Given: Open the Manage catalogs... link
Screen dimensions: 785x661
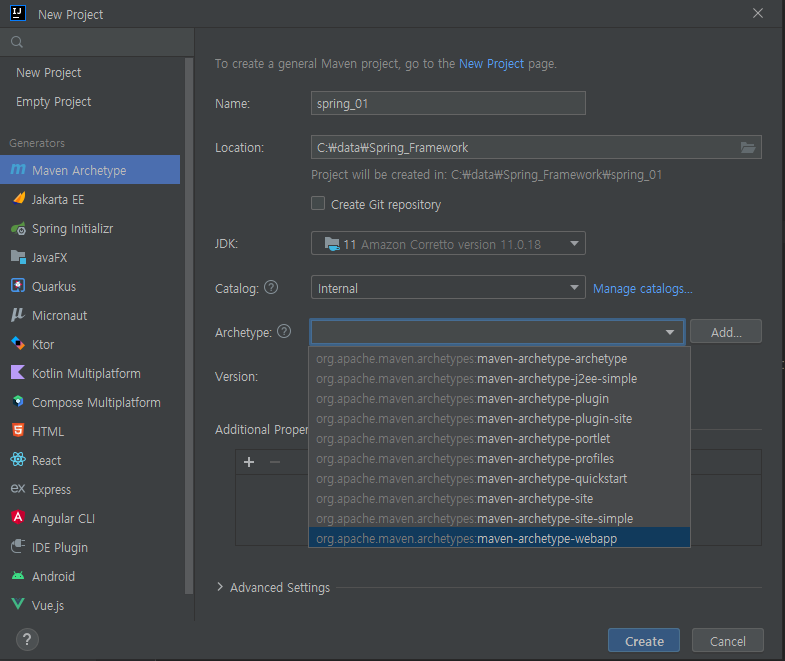Looking at the screenshot, I should tap(643, 288).
